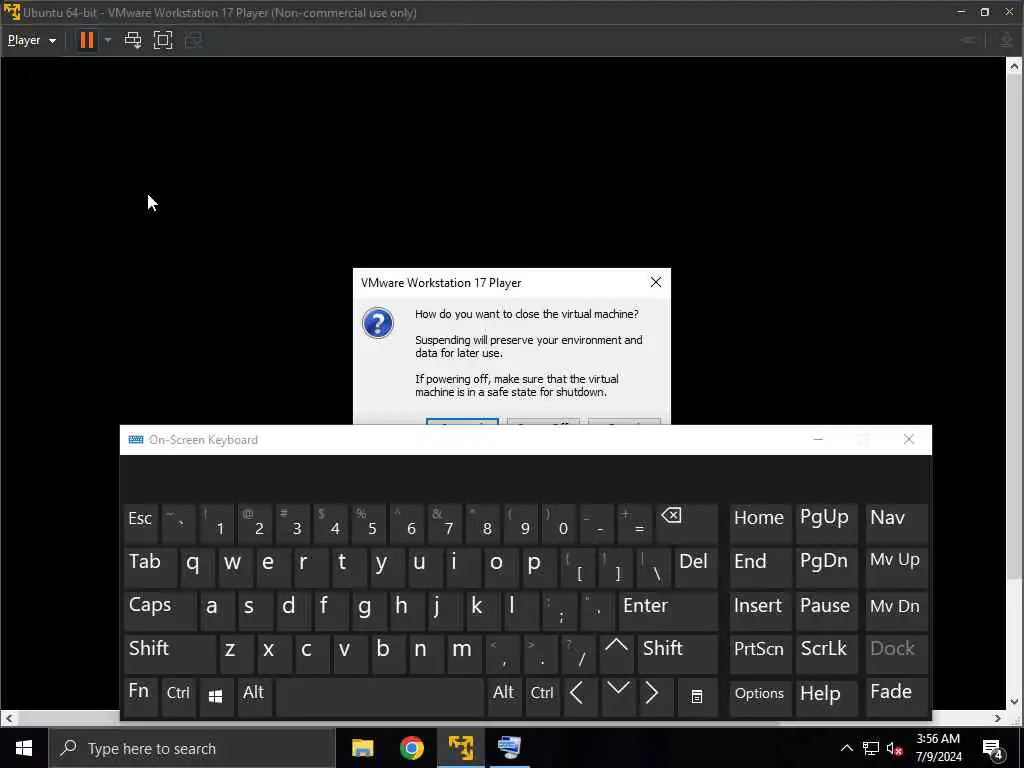Tap the letter m key
Screen dimensions: 1024x768
463,654
